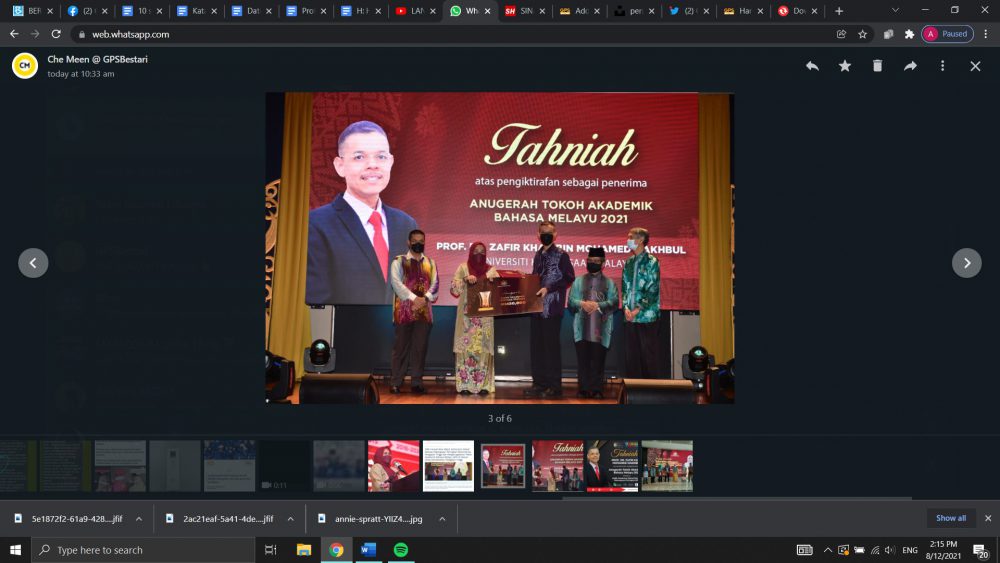The width and height of the screenshot is (1000, 563).
Task: Select the last group photo thumbnail
Action: (667, 466)
